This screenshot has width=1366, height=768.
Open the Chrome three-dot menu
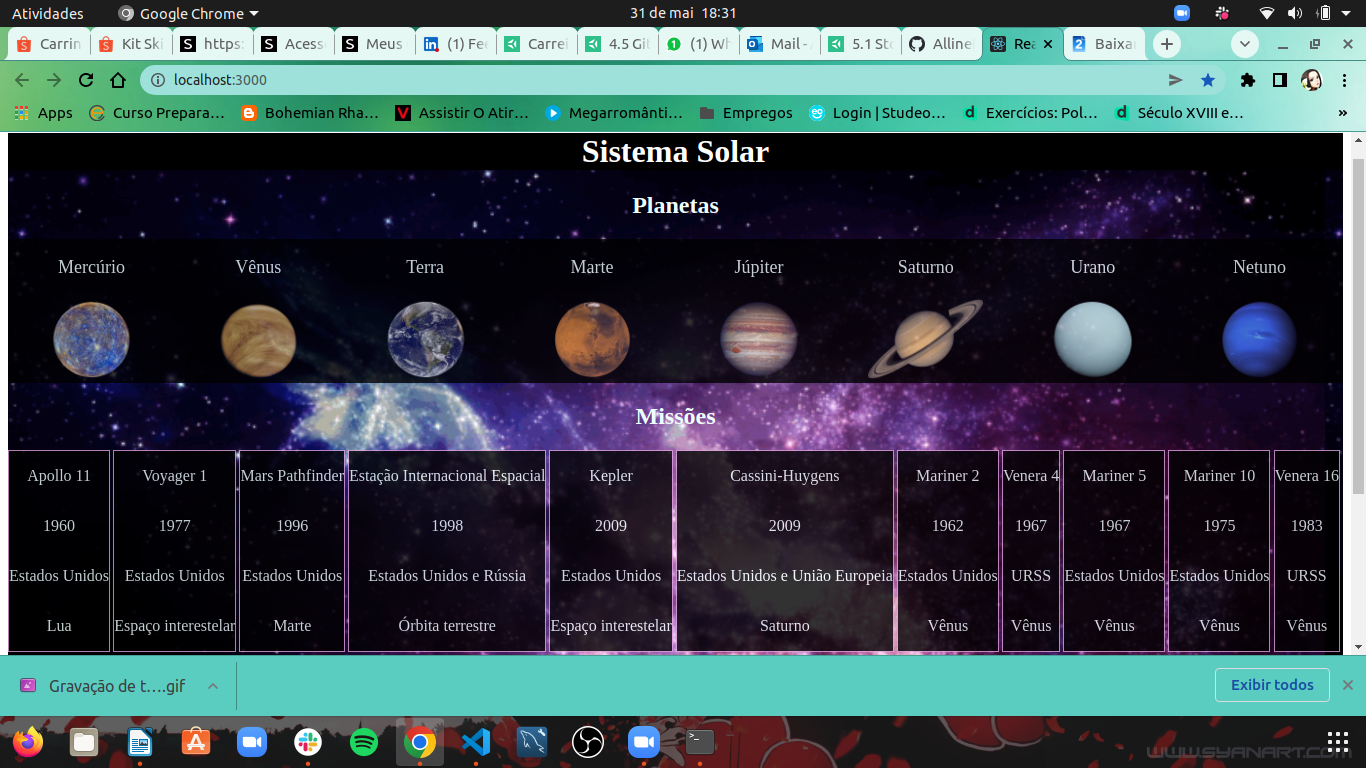tap(1345, 79)
